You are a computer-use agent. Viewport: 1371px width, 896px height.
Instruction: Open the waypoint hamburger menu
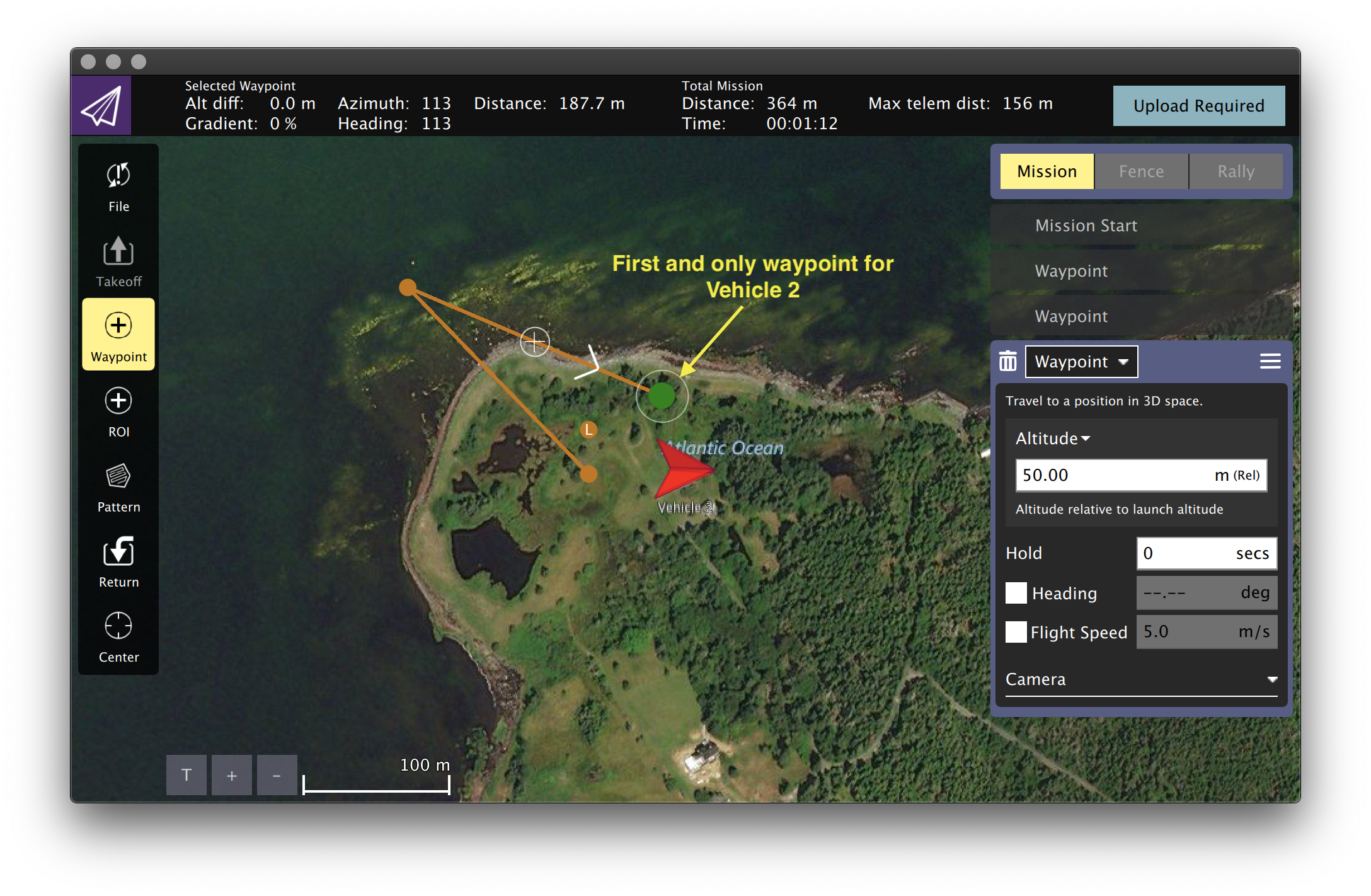click(x=1270, y=362)
